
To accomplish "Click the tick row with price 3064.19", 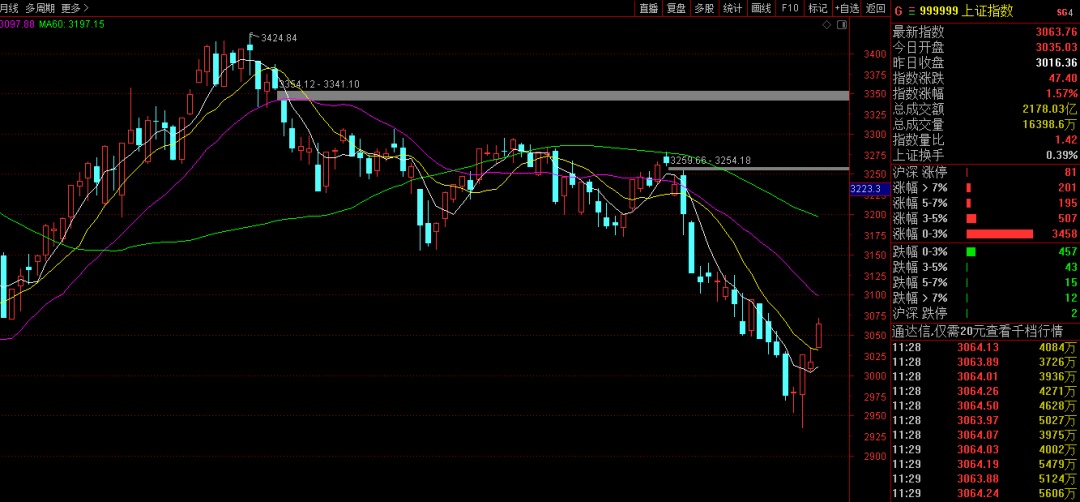I will [x=985, y=464].
